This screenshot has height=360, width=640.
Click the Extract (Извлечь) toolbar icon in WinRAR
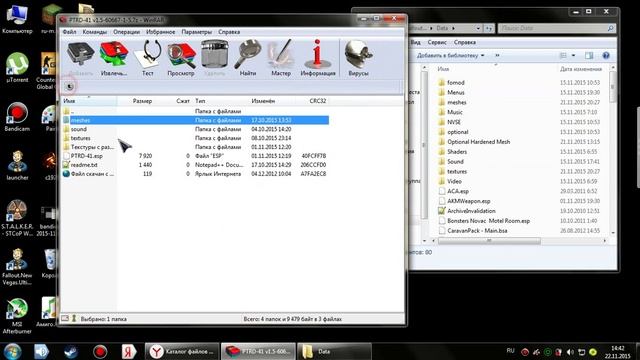(x=114, y=58)
